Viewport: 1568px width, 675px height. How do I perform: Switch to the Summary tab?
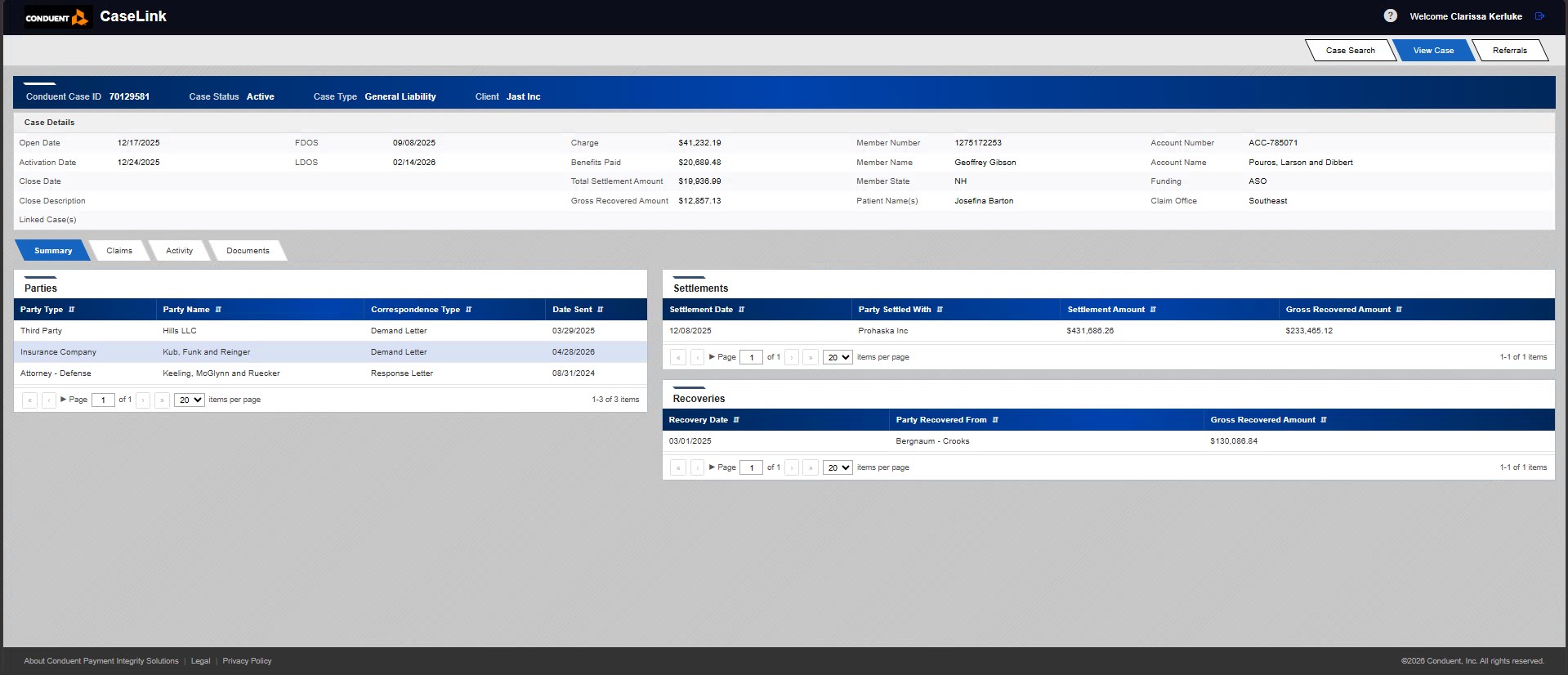pos(53,251)
